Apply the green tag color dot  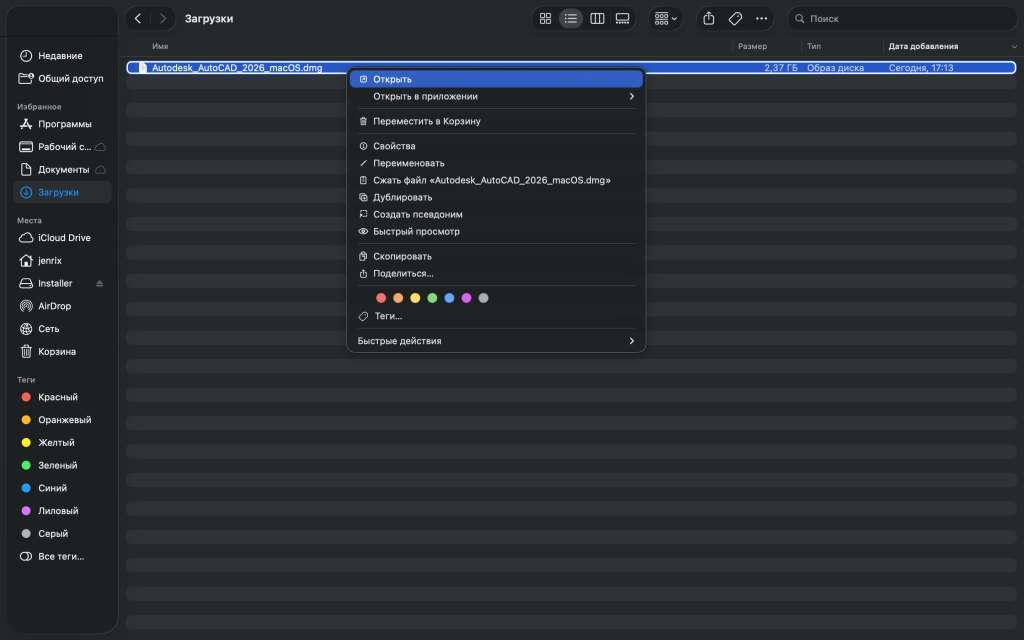click(x=432, y=298)
